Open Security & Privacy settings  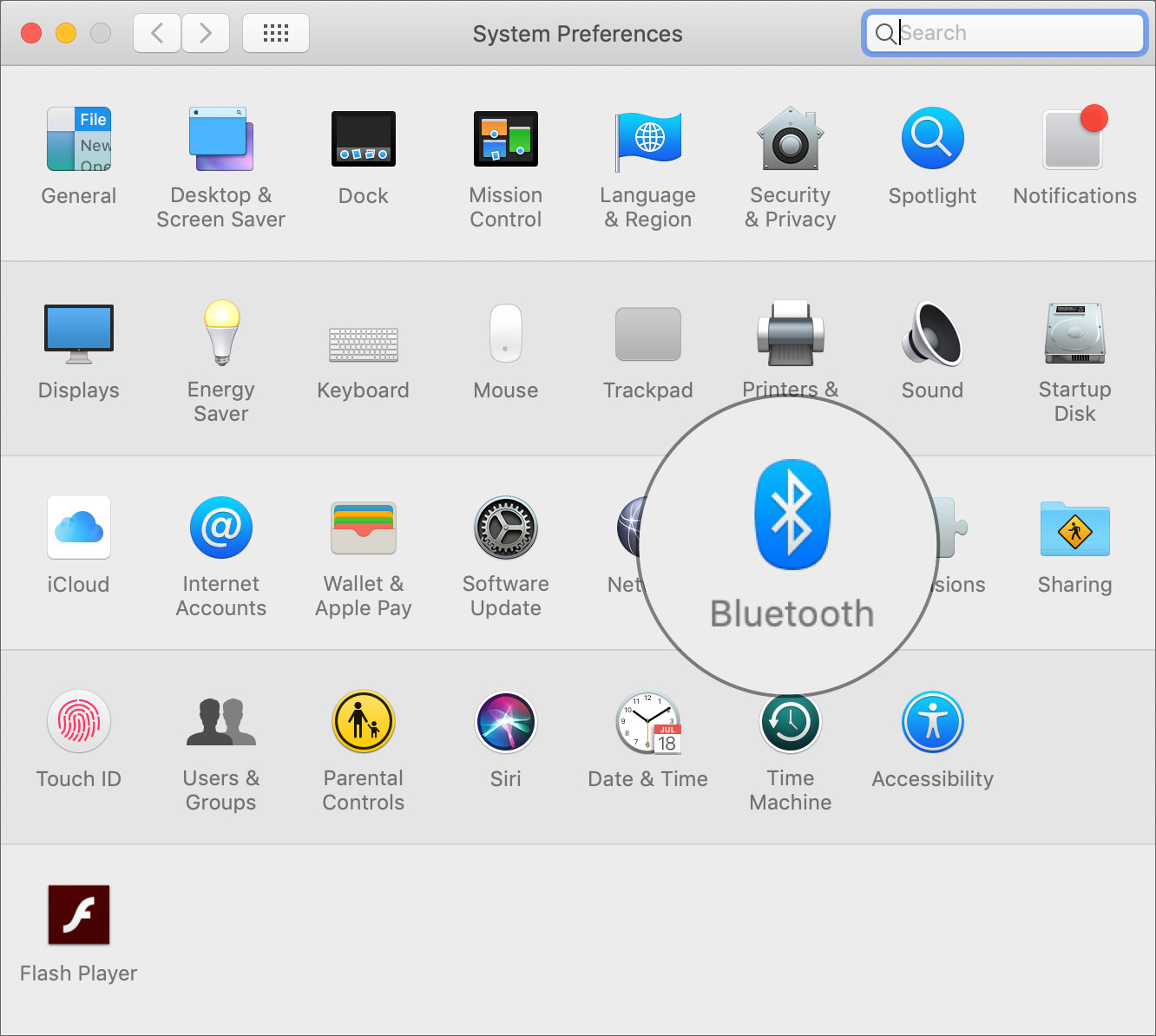coord(790,141)
